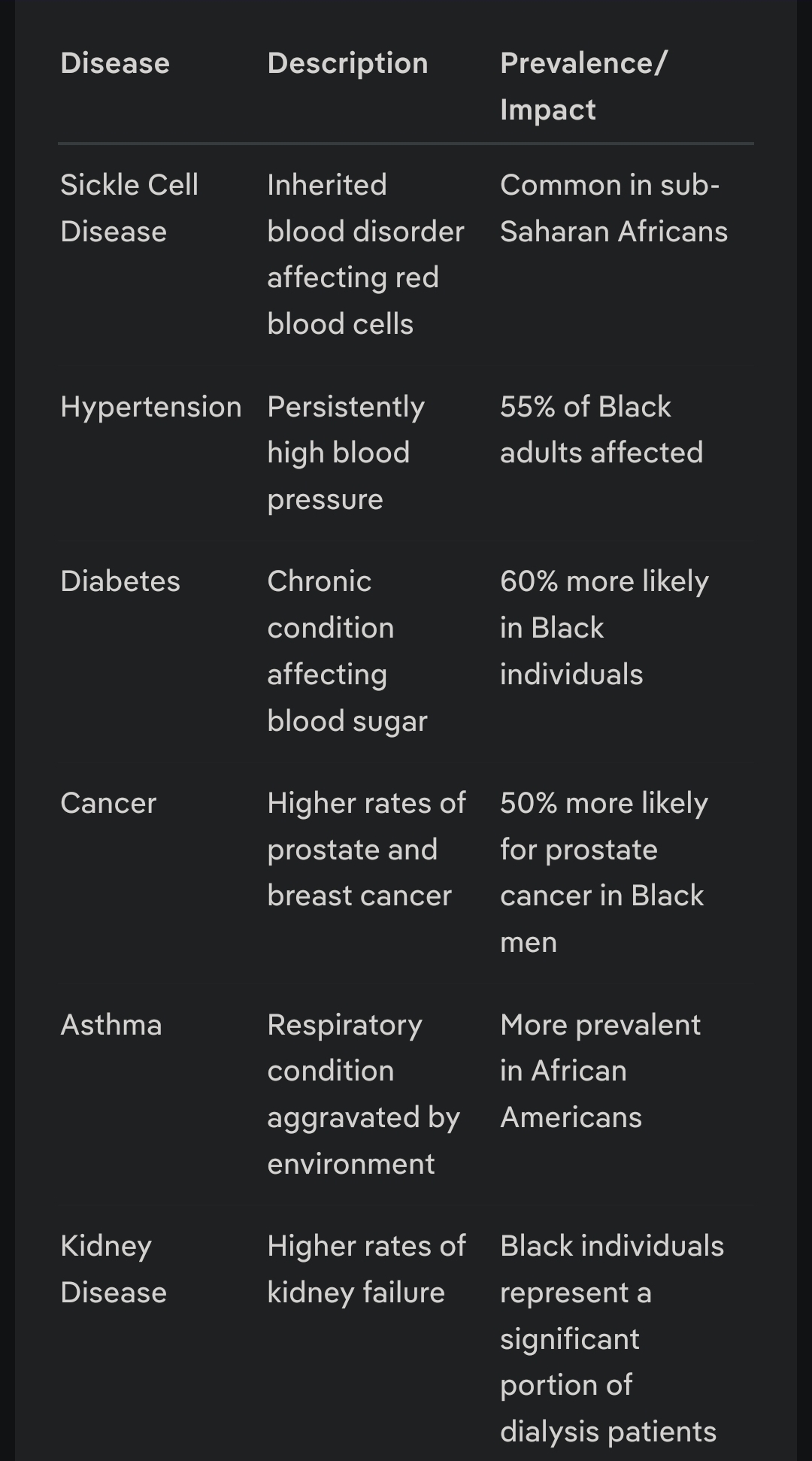Select 'Respiratory condition aggravated by environment' cell

coord(363,1094)
